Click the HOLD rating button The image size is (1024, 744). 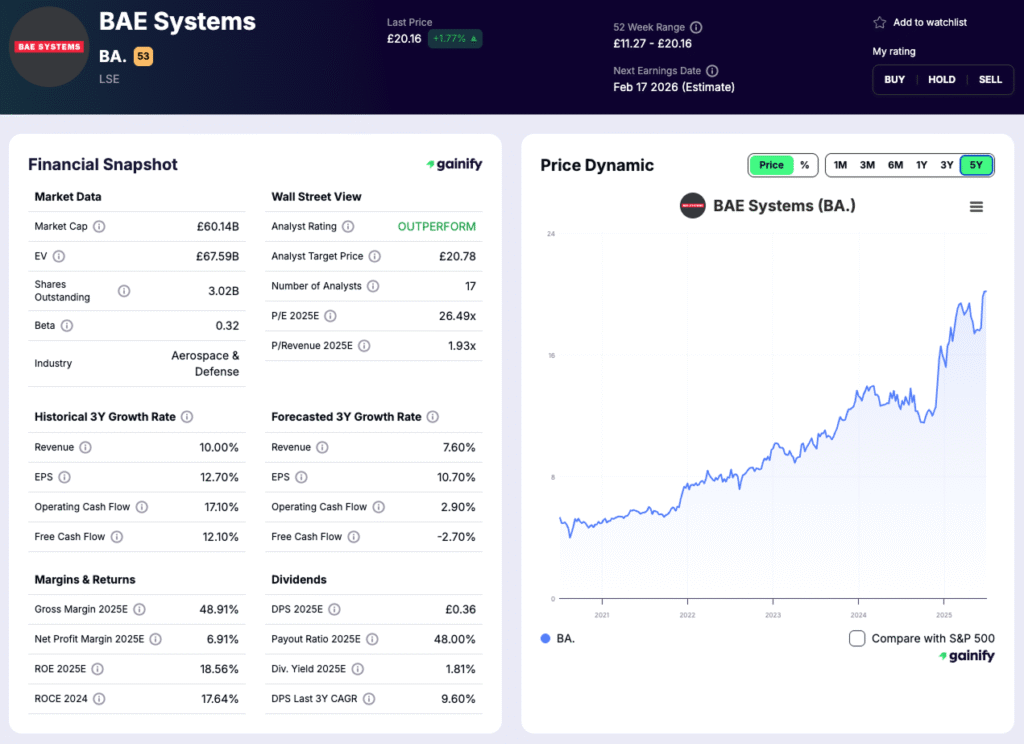coord(941,80)
